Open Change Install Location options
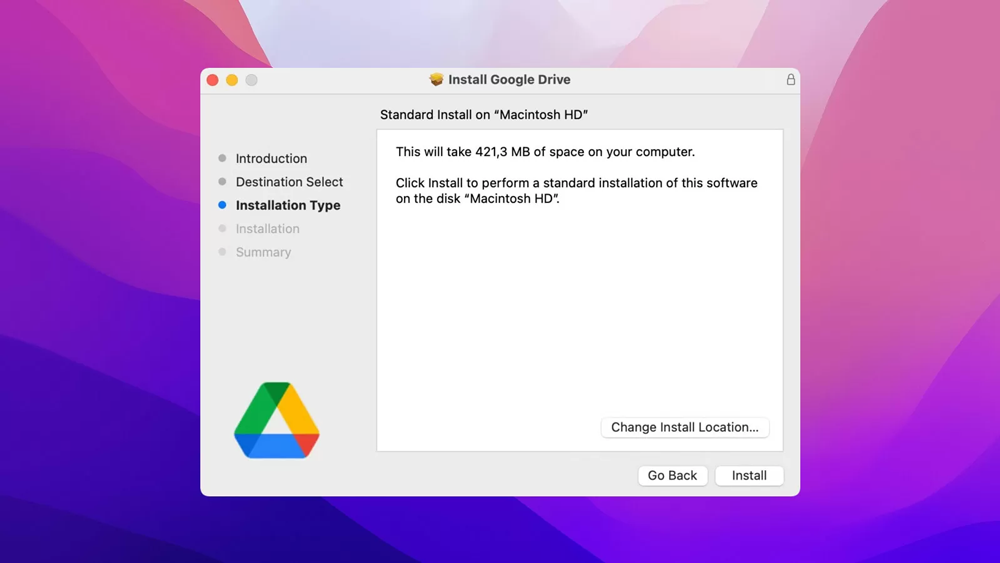The height and width of the screenshot is (563, 1000). click(684, 427)
